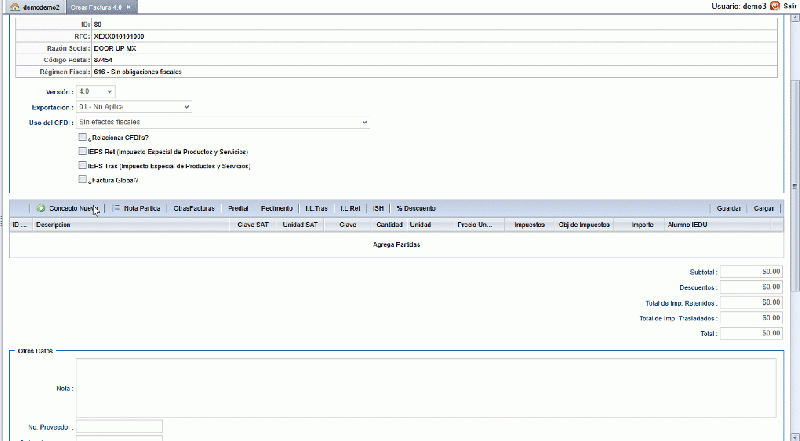
Task: Open the Versión 4.0 dropdown
Action: tap(95, 91)
